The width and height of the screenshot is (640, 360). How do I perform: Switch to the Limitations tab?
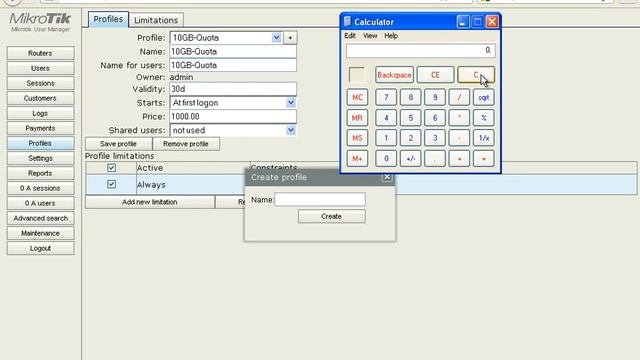(x=156, y=20)
